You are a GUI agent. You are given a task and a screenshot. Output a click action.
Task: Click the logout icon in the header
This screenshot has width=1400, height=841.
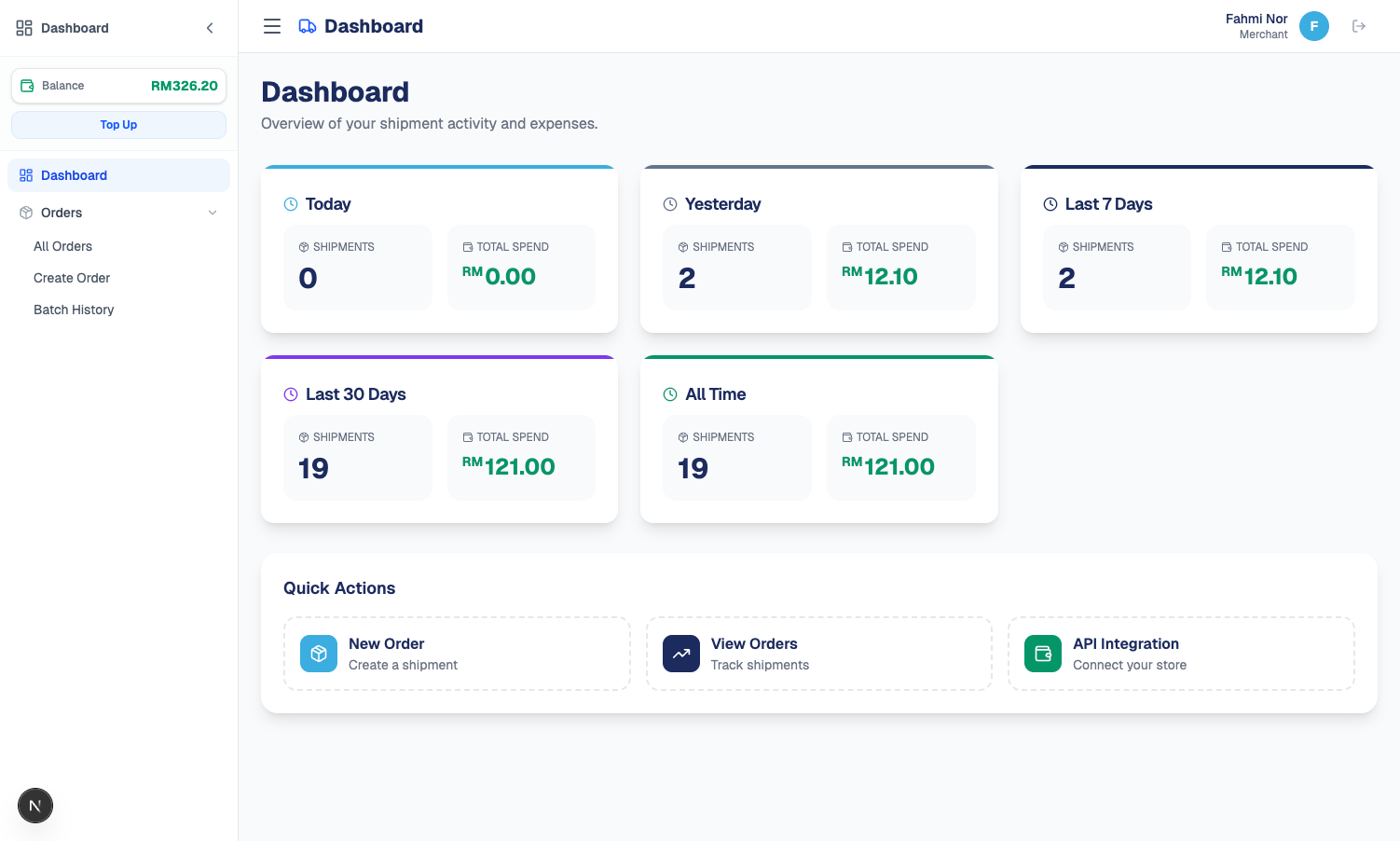[1359, 26]
